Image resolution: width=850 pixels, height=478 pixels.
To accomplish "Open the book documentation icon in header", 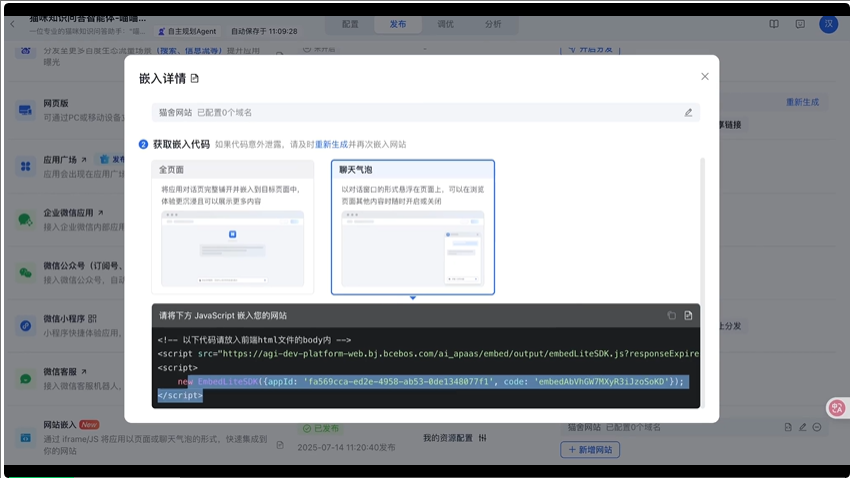I will tap(774, 24).
